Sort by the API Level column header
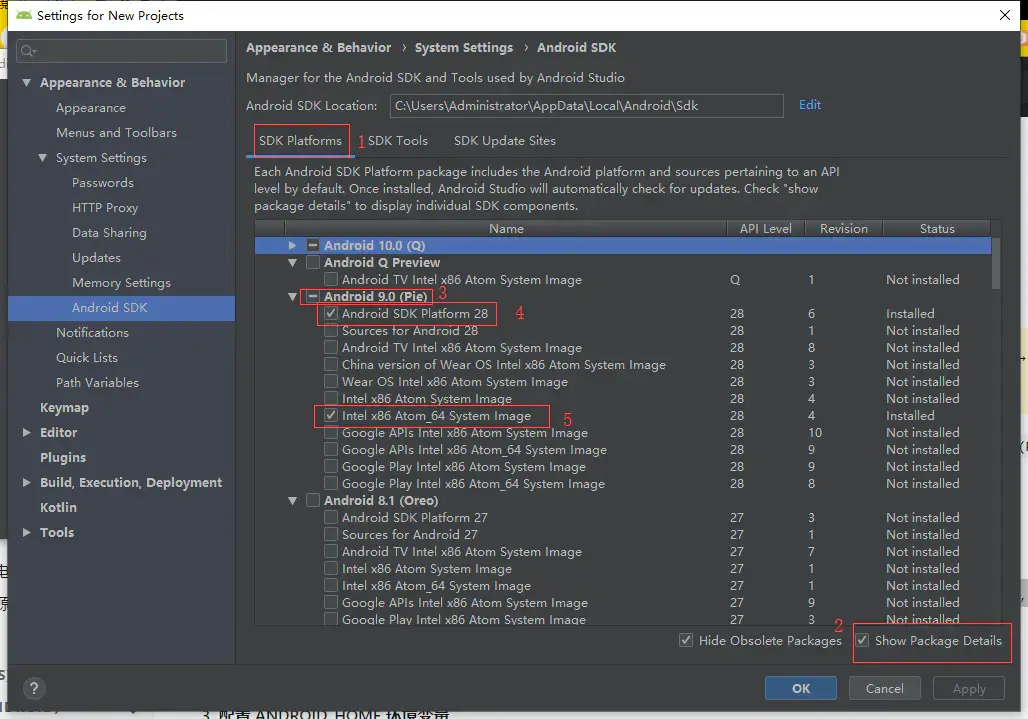 click(x=765, y=229)
